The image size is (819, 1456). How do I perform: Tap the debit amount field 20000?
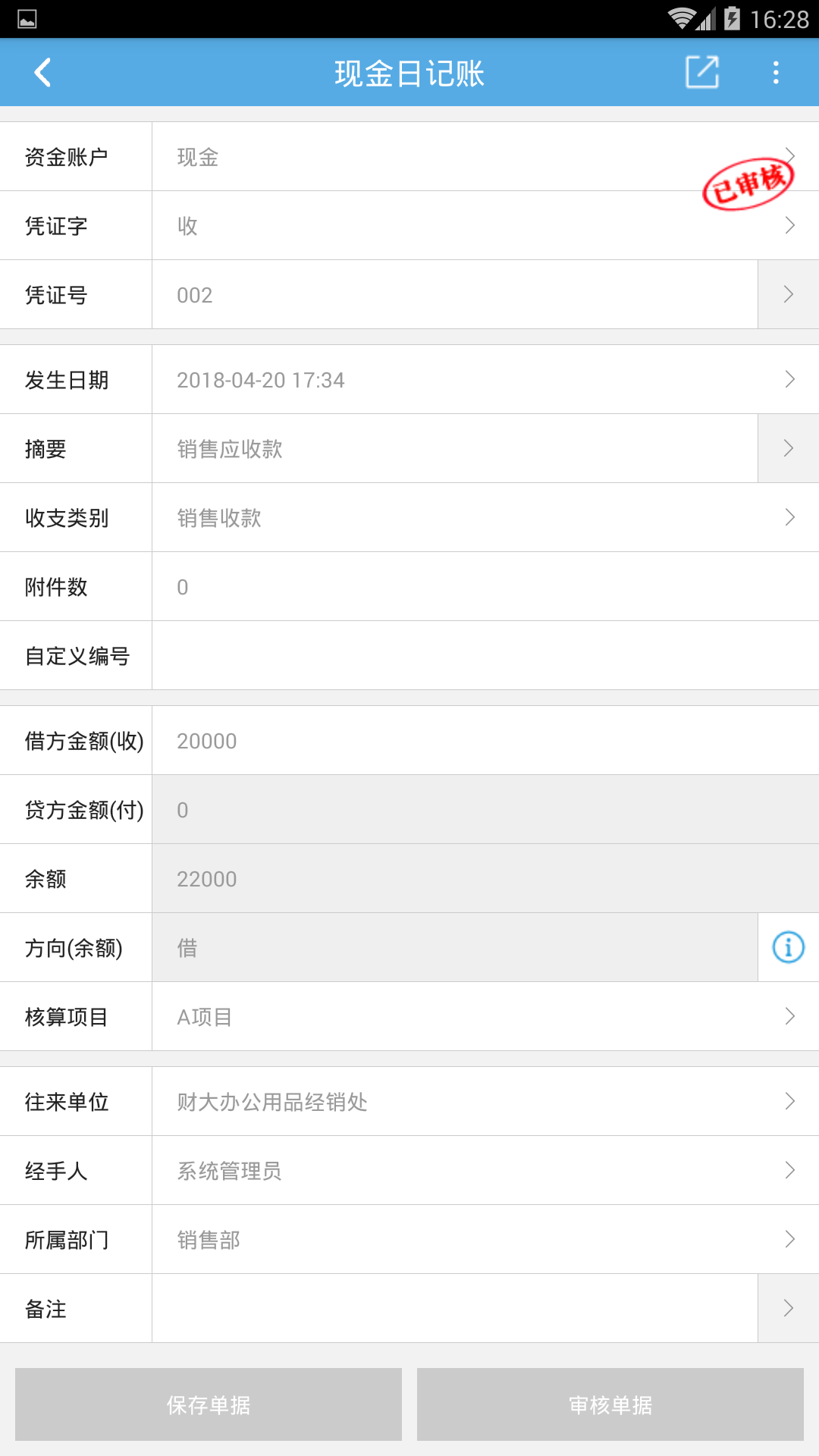485,740
